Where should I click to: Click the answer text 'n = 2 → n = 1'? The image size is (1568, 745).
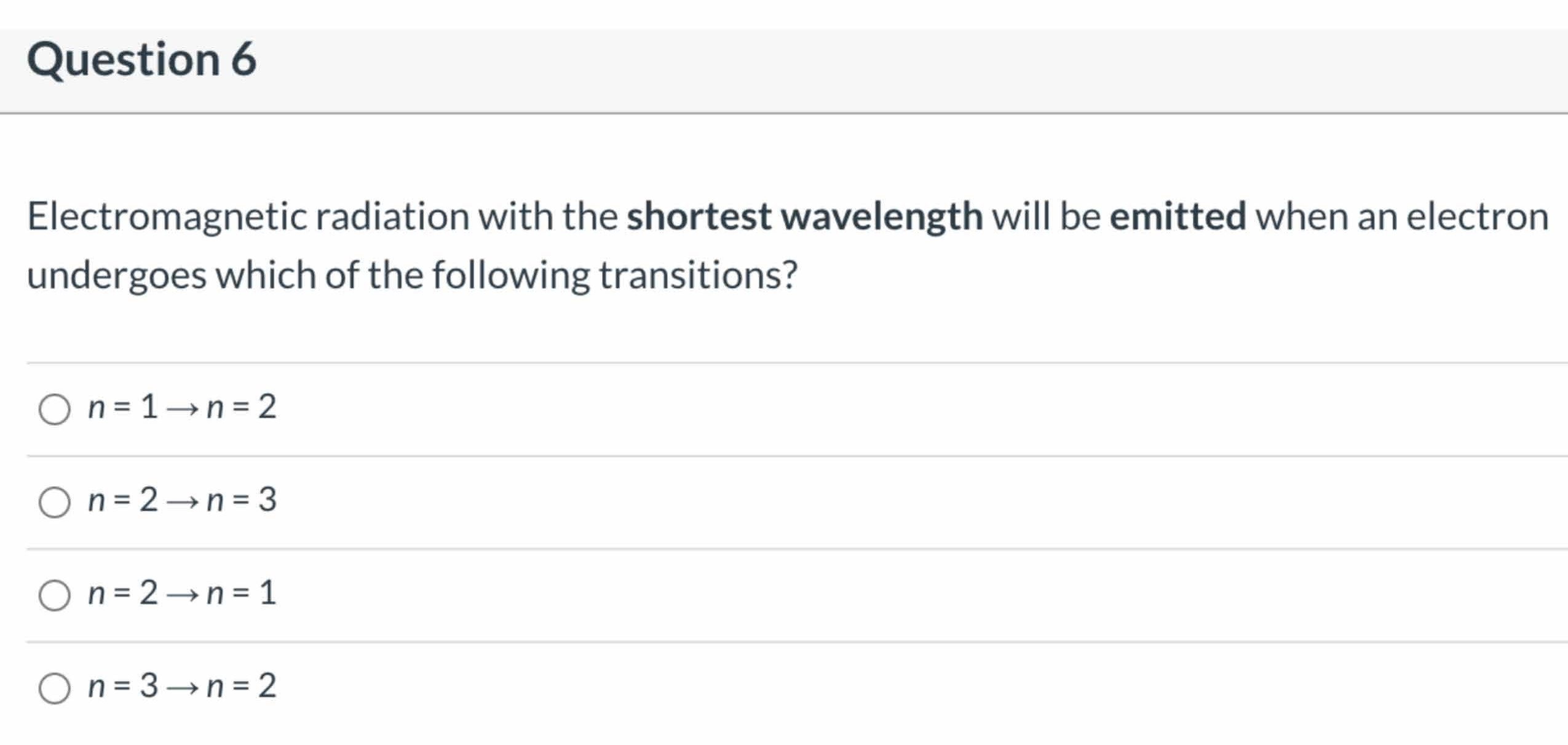point(182,592)
